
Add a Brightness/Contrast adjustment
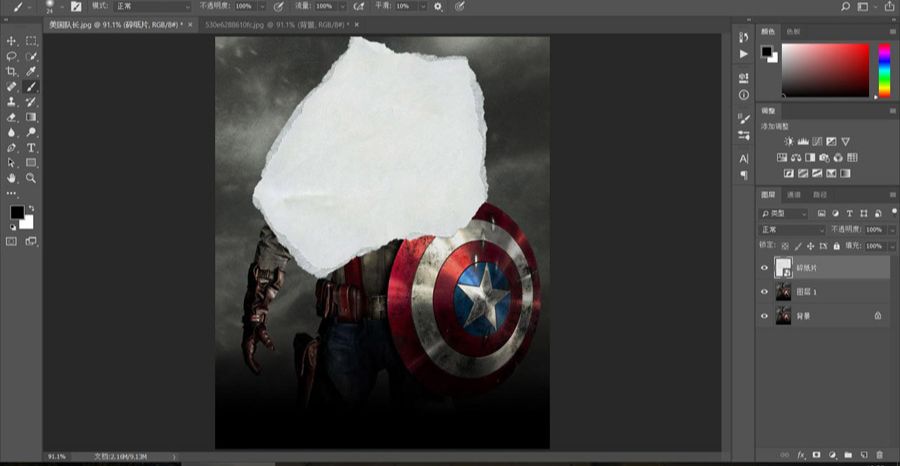point(789,141)
